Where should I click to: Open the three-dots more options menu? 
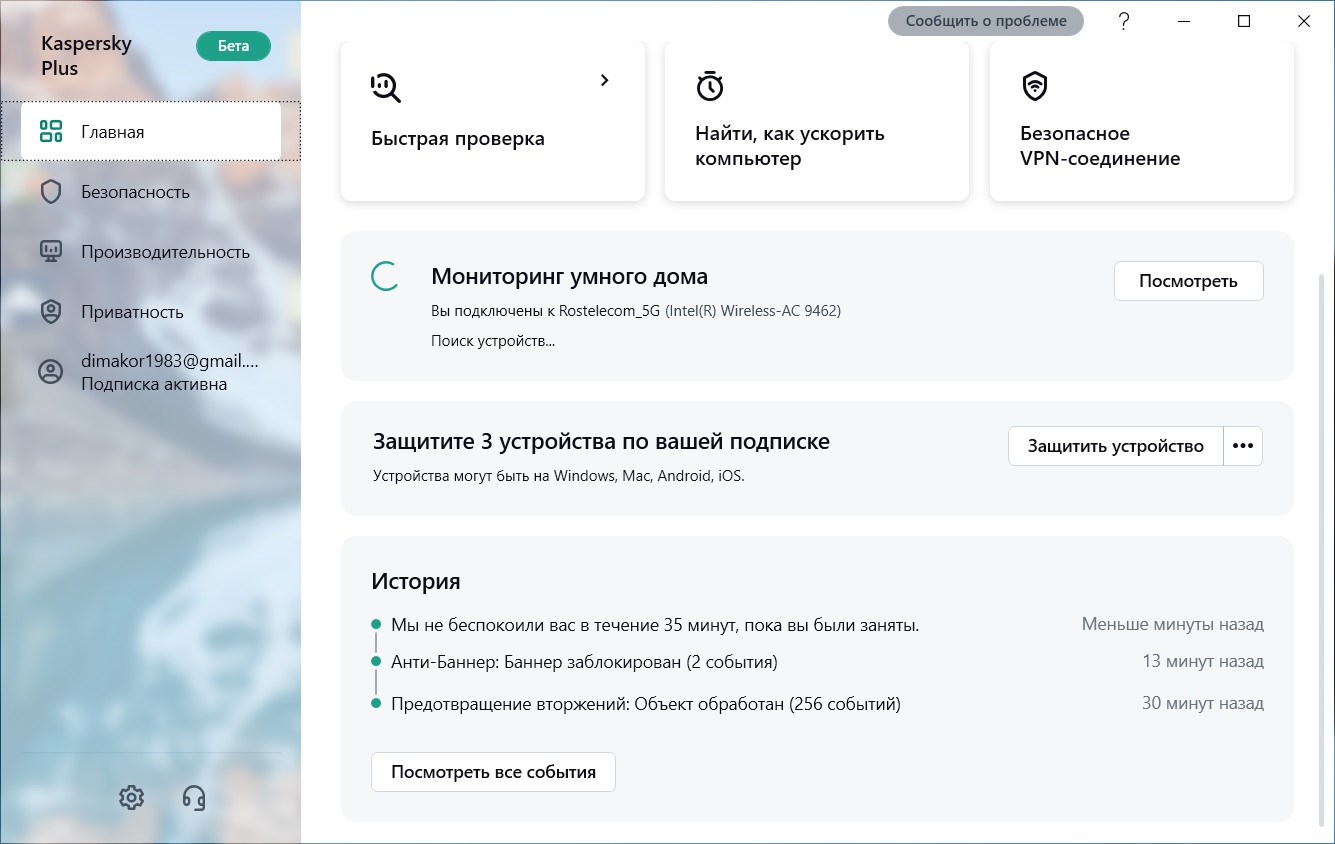pos(1243,446)
